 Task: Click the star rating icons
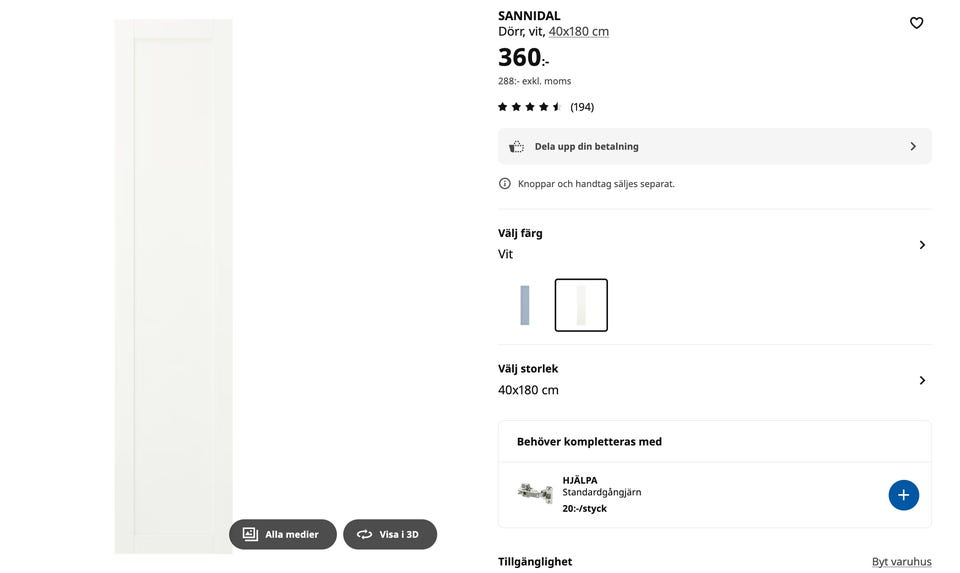point(530,107)
